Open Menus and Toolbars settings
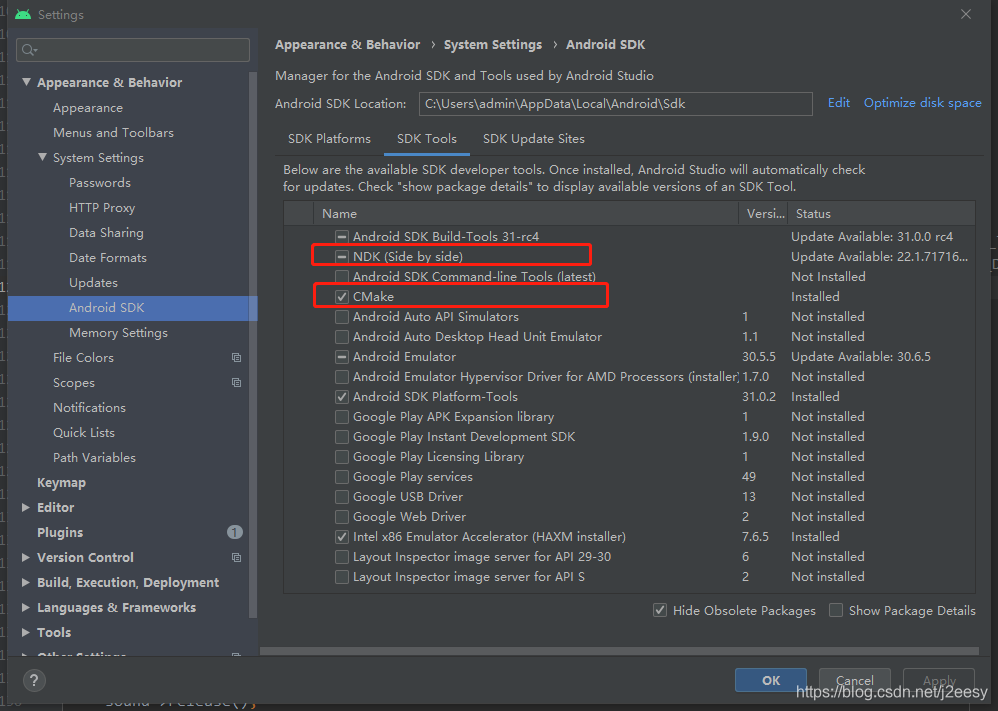Screen dimensions: 998x711 pos(113,132)
